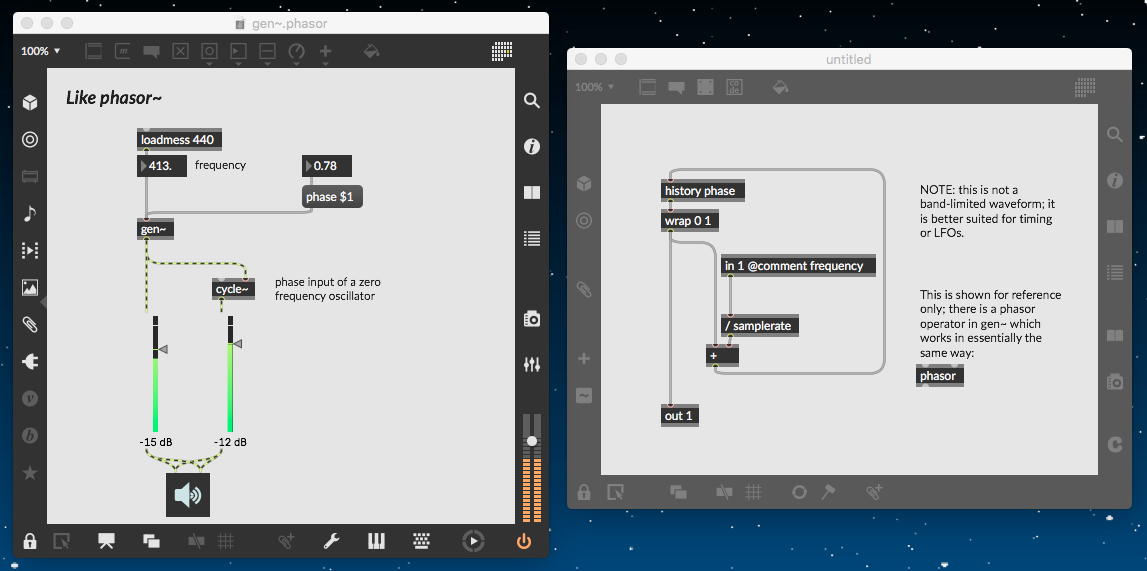Image resolution: width=1147 pixels, height=571 pixels.
Task: Open 100% zoom dropdown in gen~.phasor window
Action: tap(40, 51)
